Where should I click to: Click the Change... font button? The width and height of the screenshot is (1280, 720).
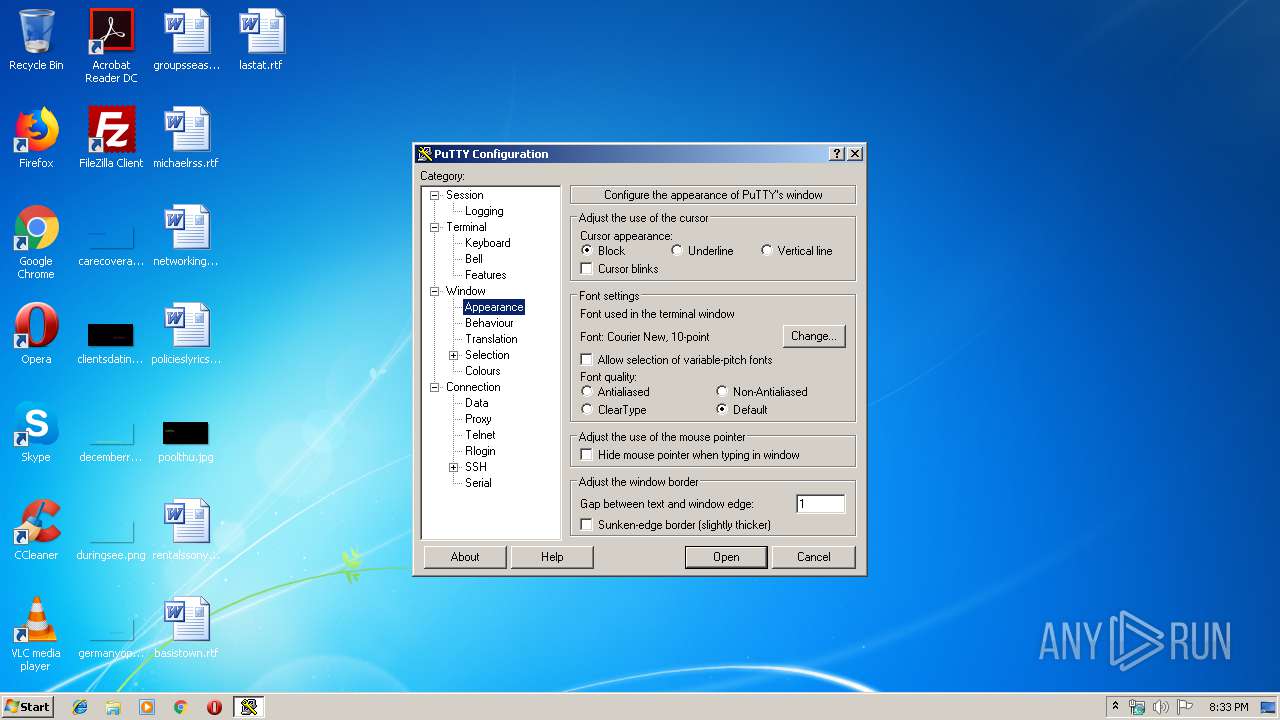814,336
